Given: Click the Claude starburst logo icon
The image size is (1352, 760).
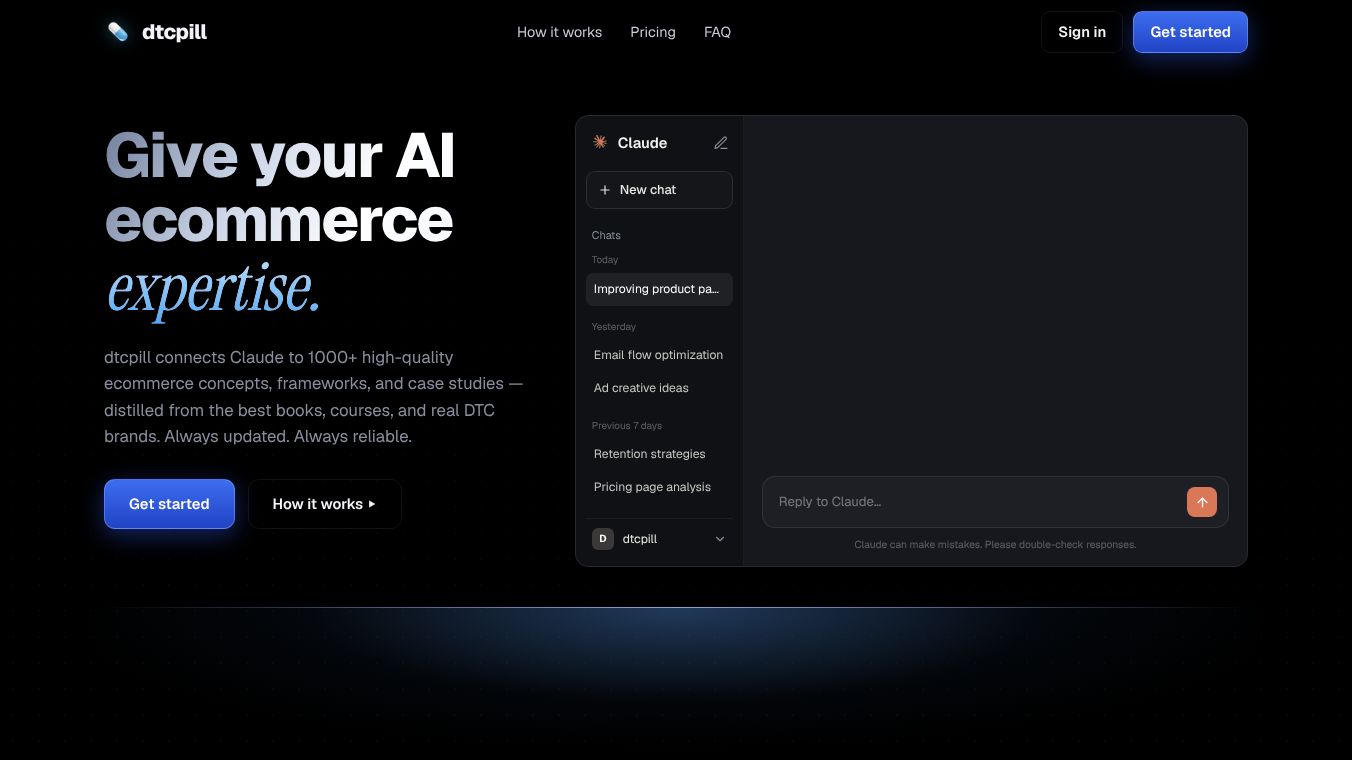Looking at the screenshot, I should 600,142.
